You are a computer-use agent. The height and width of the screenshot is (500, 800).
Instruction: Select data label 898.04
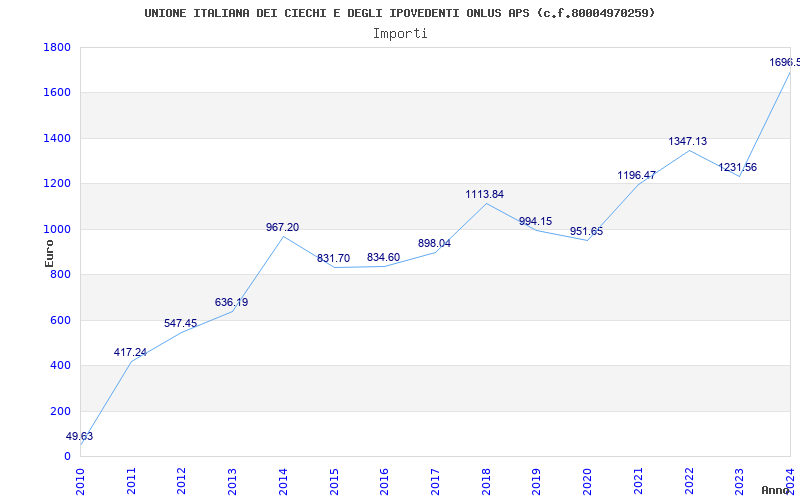[434, 243]
